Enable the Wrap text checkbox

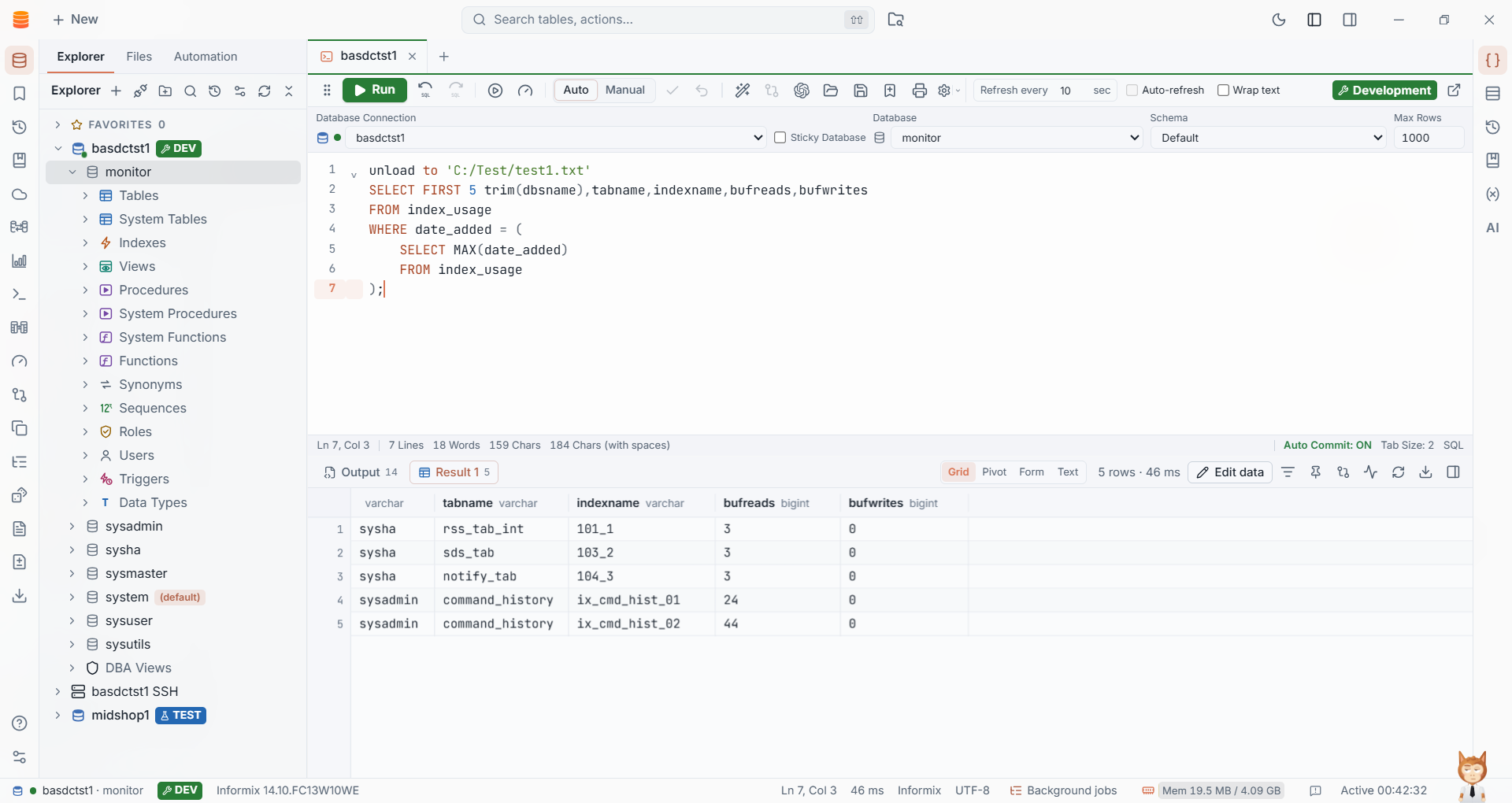(1223, 91)
